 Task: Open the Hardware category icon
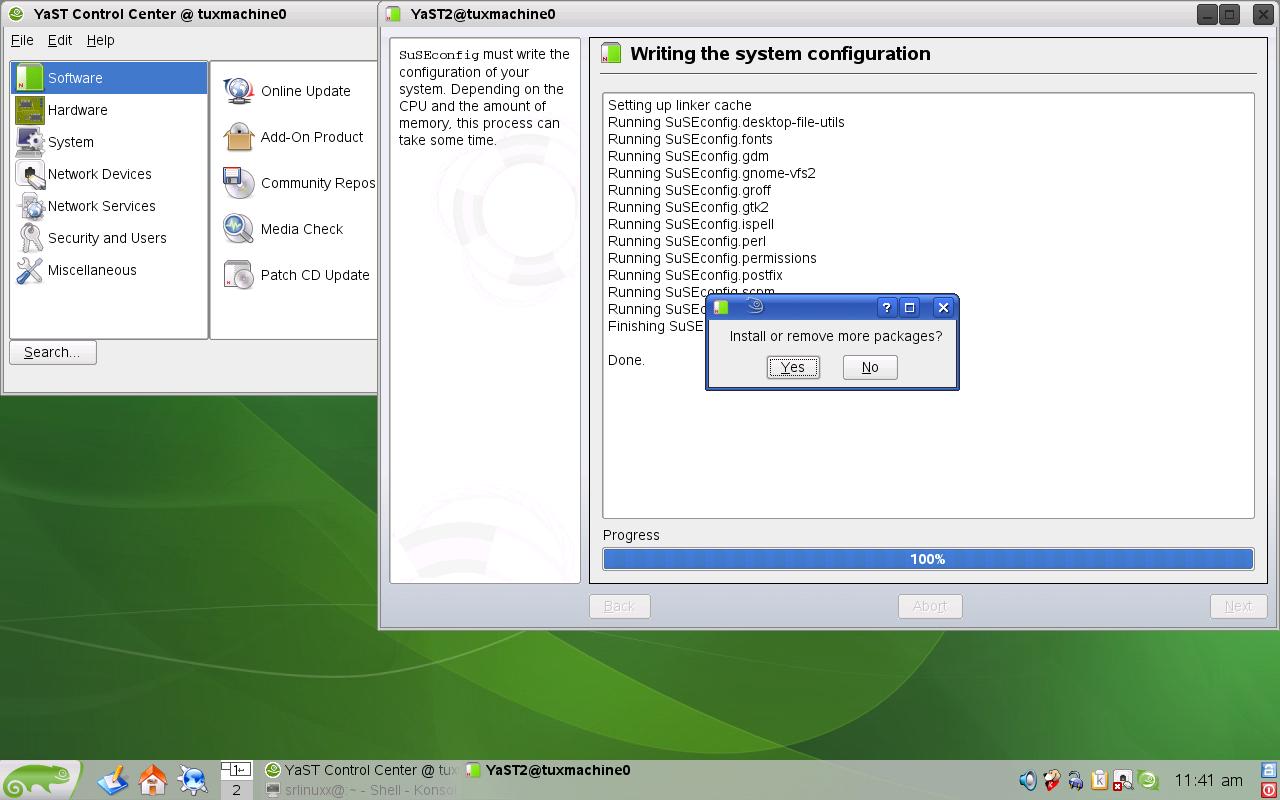coord(29,110)
